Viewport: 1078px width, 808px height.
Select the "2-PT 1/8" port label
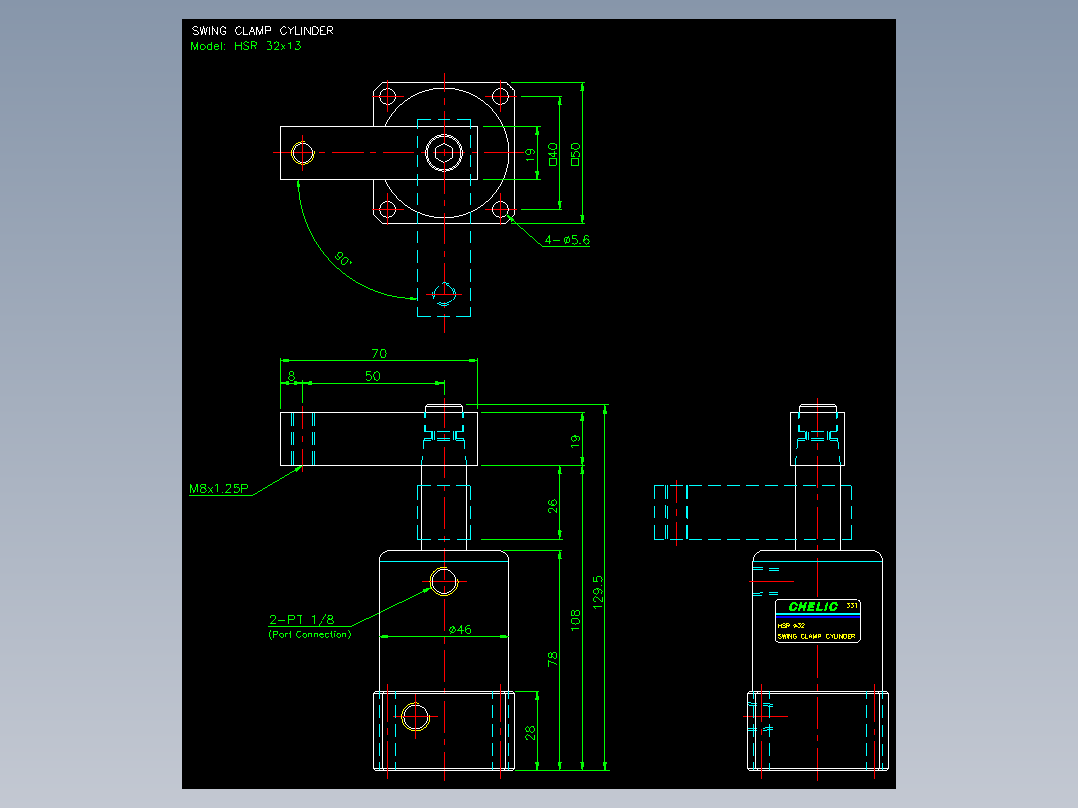click(301, 620)
